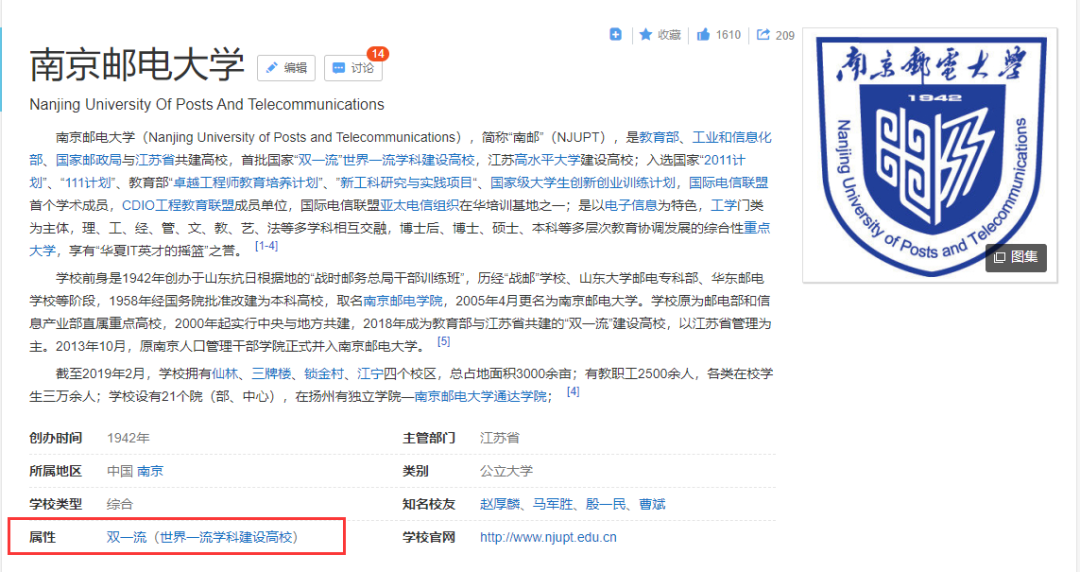The height and width of the screenshot is (572, 1080).
Task: Open the 三牌楼 campus link
Action: [x=271, y=374]
